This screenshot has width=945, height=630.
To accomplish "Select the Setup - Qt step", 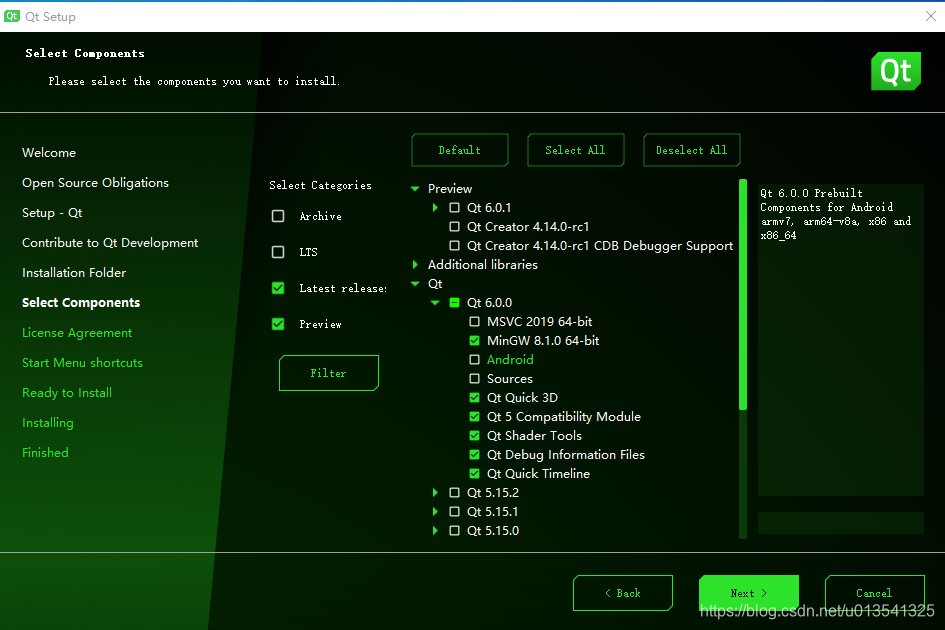I will [x=52, y=213].
